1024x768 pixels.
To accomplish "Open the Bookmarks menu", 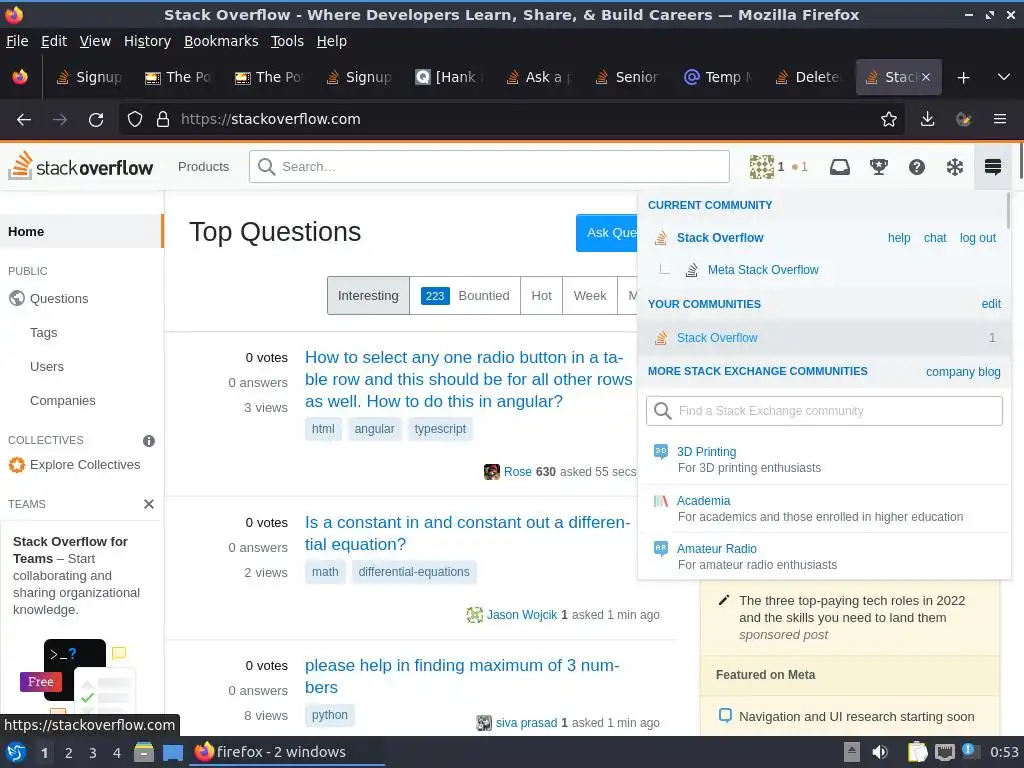I will [221, 41].
